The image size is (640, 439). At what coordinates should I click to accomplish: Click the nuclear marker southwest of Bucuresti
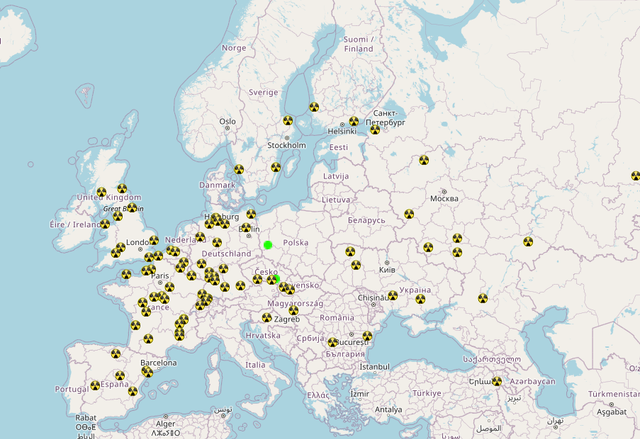333,342
